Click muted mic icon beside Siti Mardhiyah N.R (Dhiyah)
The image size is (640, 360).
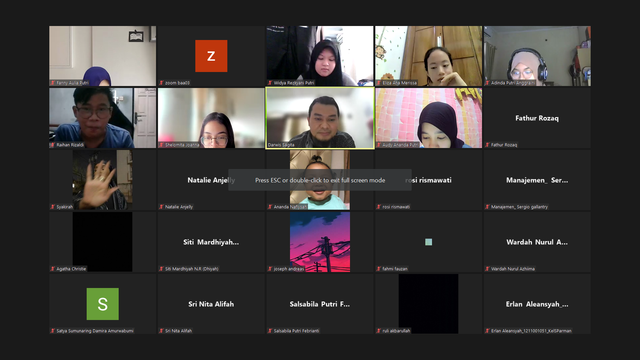pyautogui.click(x=161, y=269)
